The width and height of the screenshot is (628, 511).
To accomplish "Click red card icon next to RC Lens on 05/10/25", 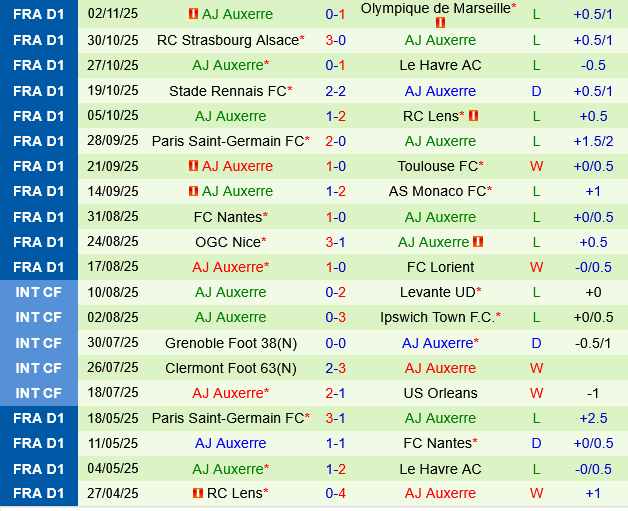I will tap(473, 116).
